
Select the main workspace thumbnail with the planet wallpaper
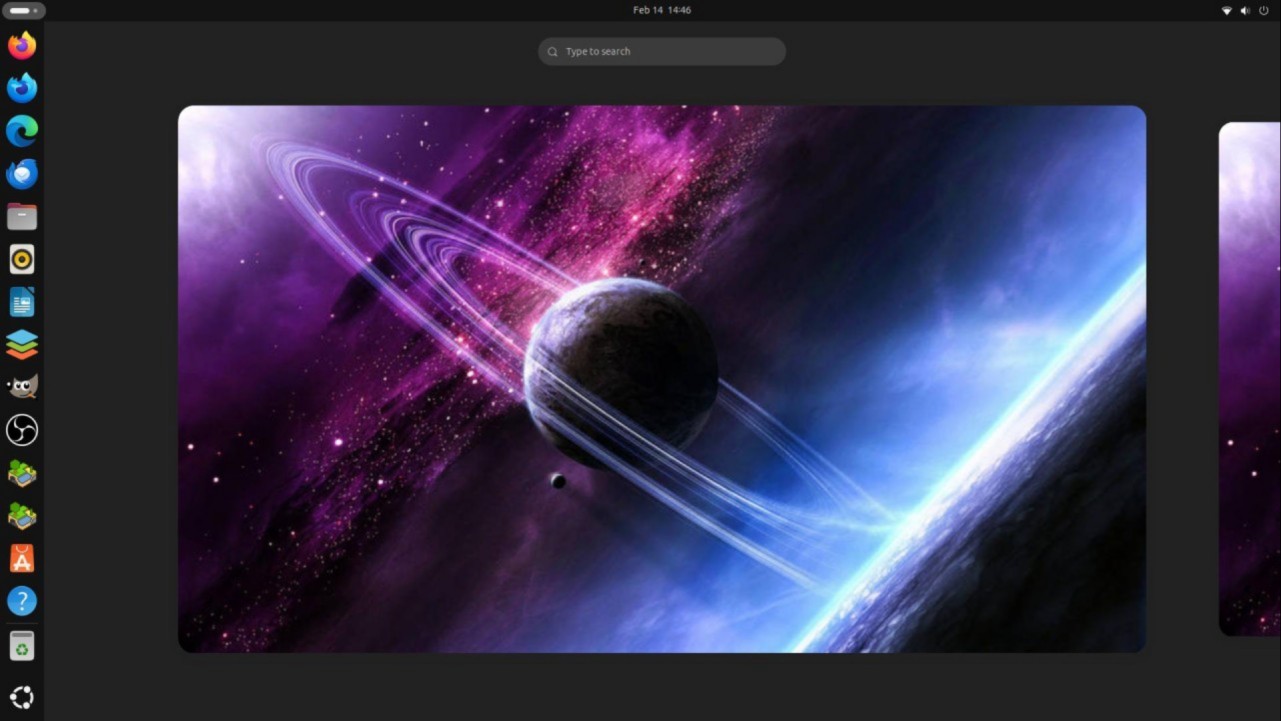point(662,379)
